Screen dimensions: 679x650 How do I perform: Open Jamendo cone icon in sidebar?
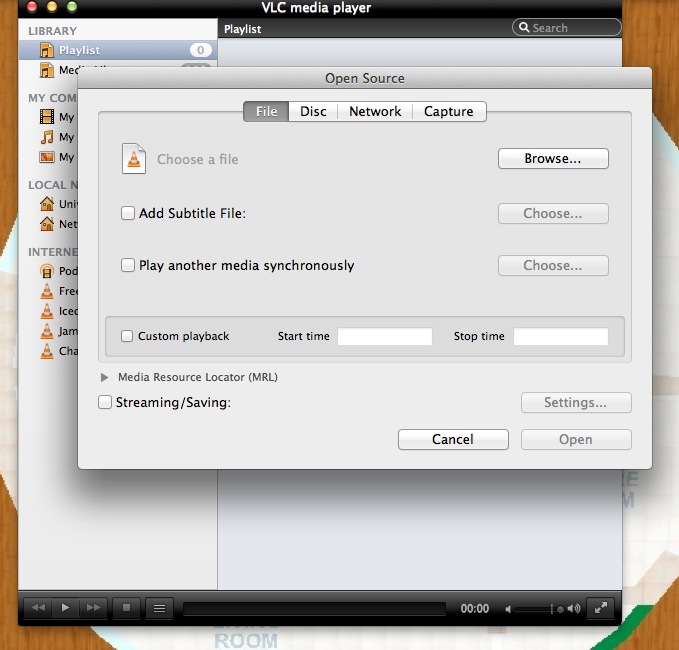click(x=47, y=331)
